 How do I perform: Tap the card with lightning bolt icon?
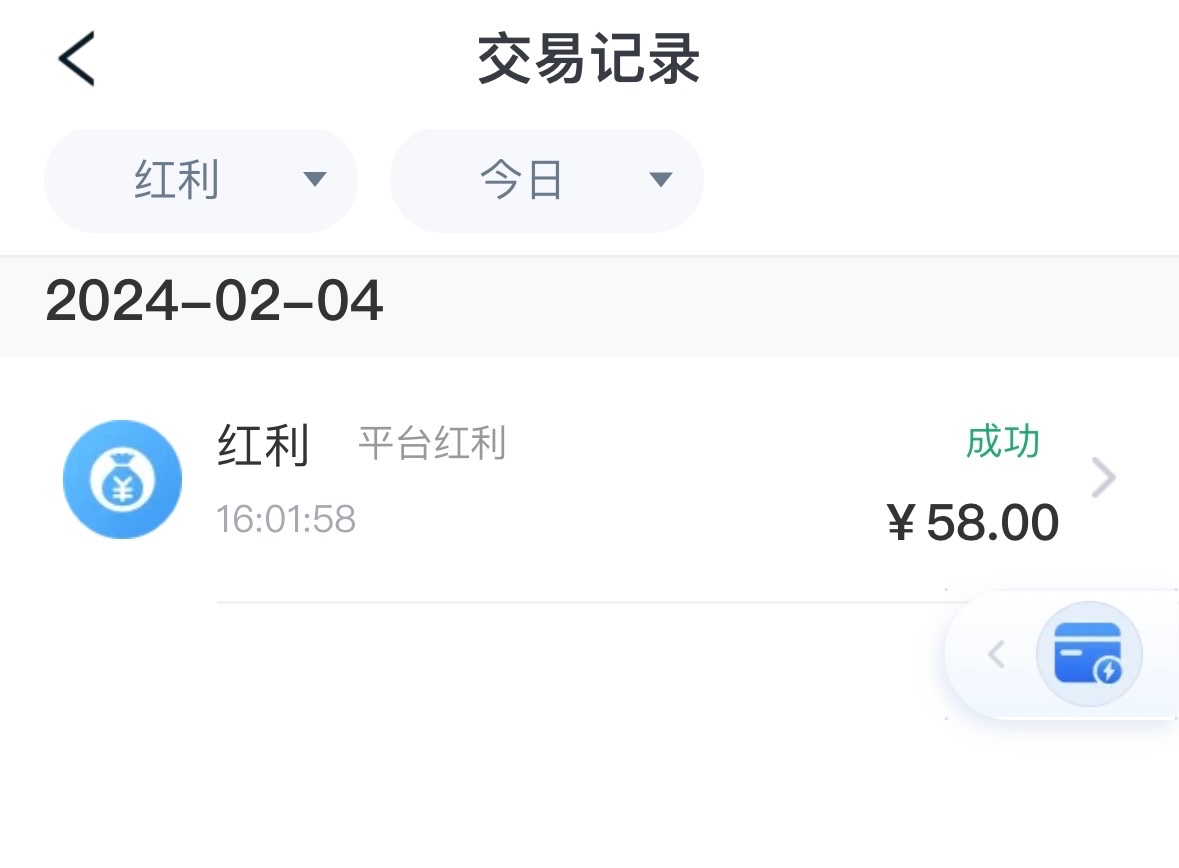coord(1089,655)
